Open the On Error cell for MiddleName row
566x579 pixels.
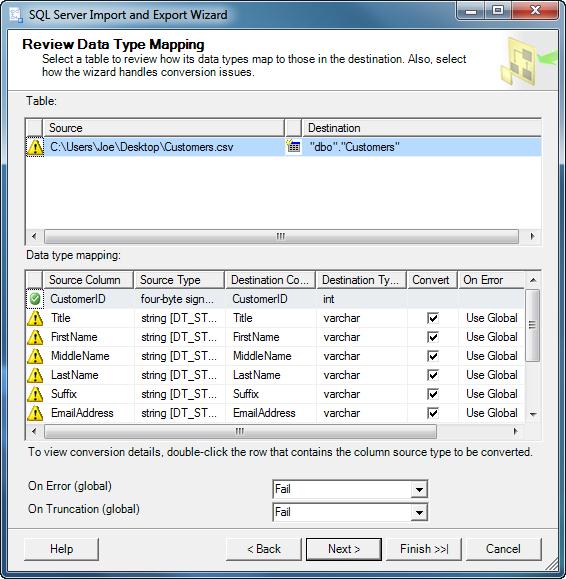[x=491, y=356]
